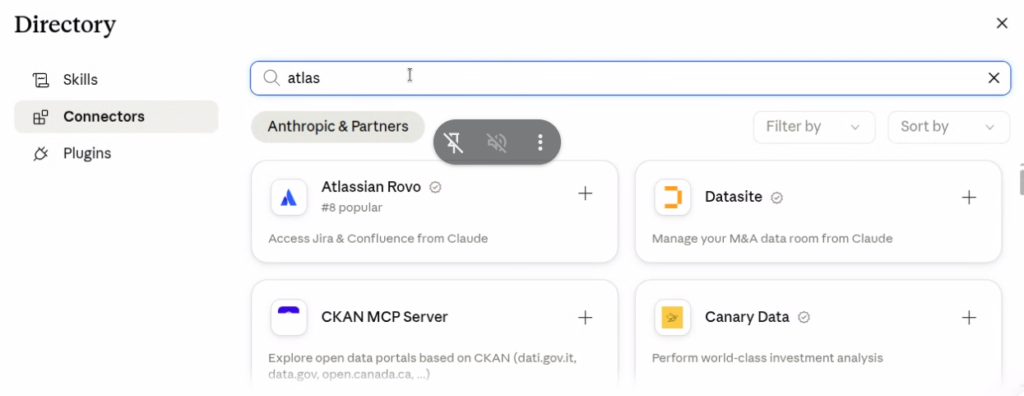Add the Datasite connector

969,197
